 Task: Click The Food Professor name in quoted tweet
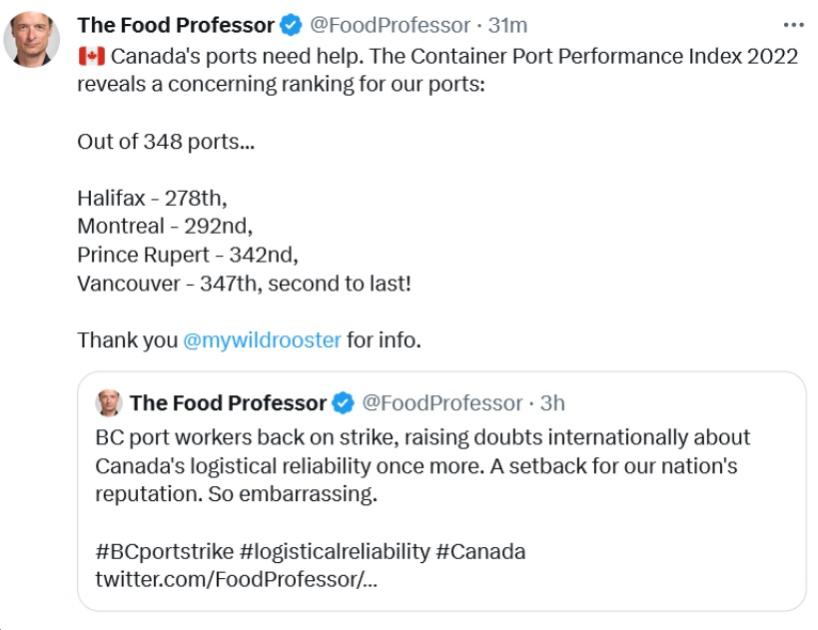pos(228,403)
